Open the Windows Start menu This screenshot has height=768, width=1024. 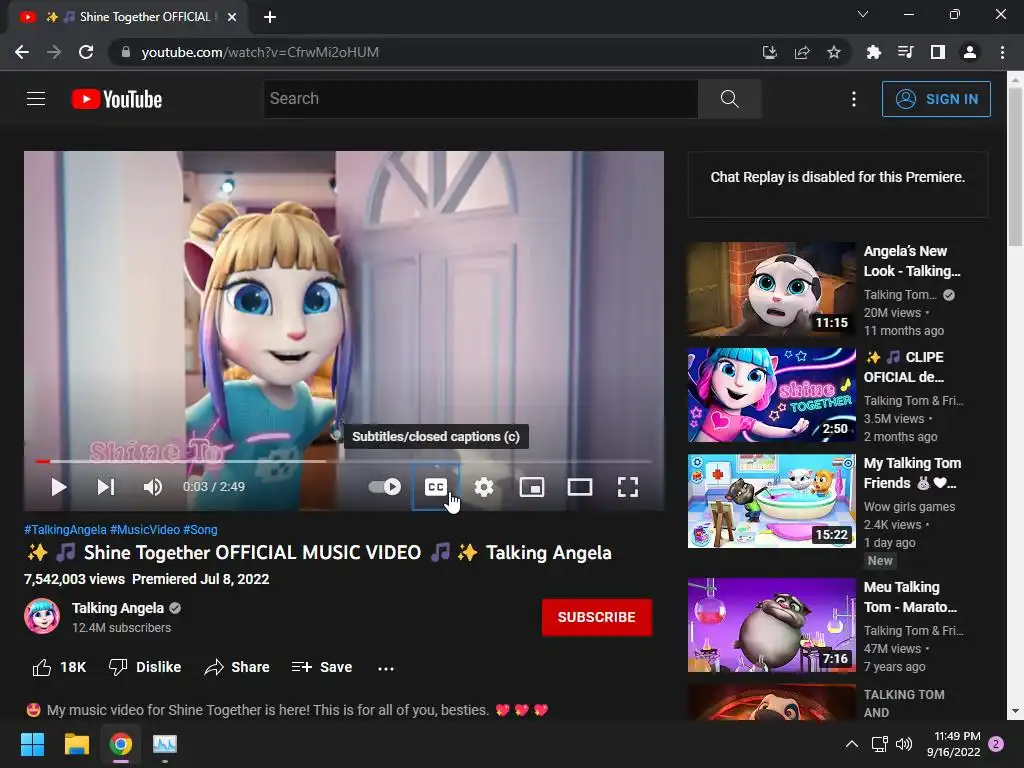coord(32,744)
